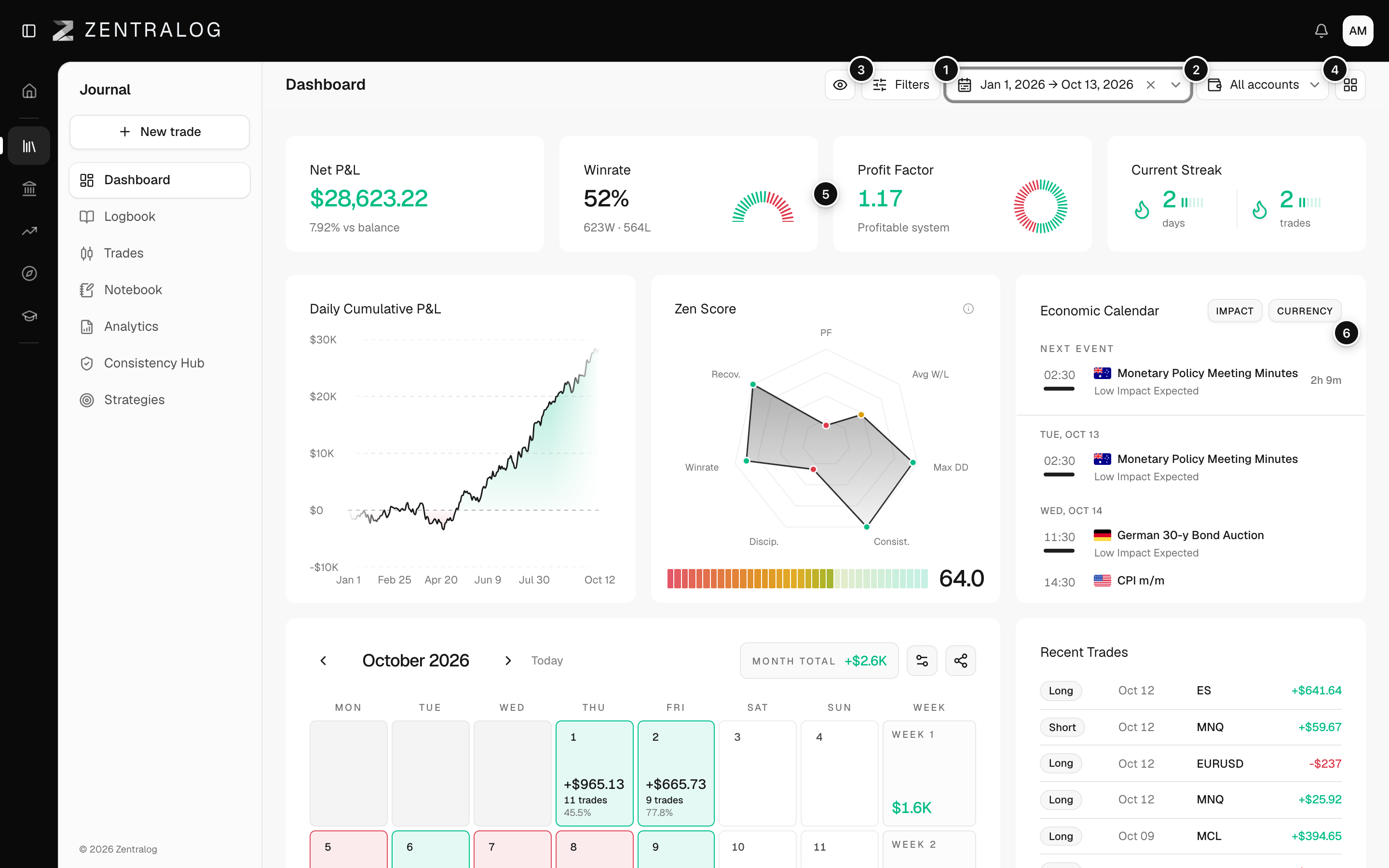Image resolution: width=1389 pixels, height=868 pixels.
Task: Open the trending chart icon in rail
Action: tap(29, 231)
